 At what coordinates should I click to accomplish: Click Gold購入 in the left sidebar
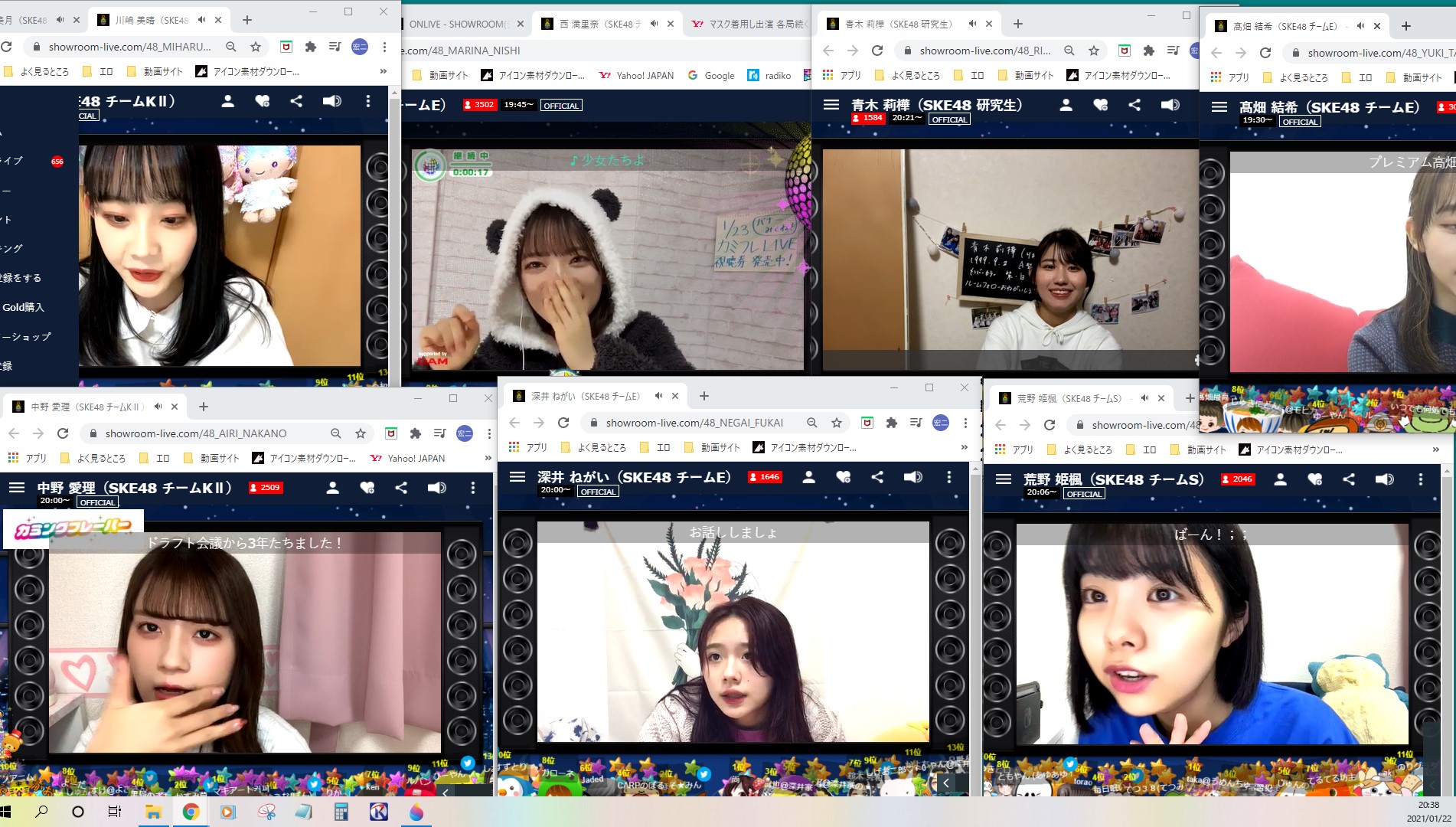click(23, 307)
